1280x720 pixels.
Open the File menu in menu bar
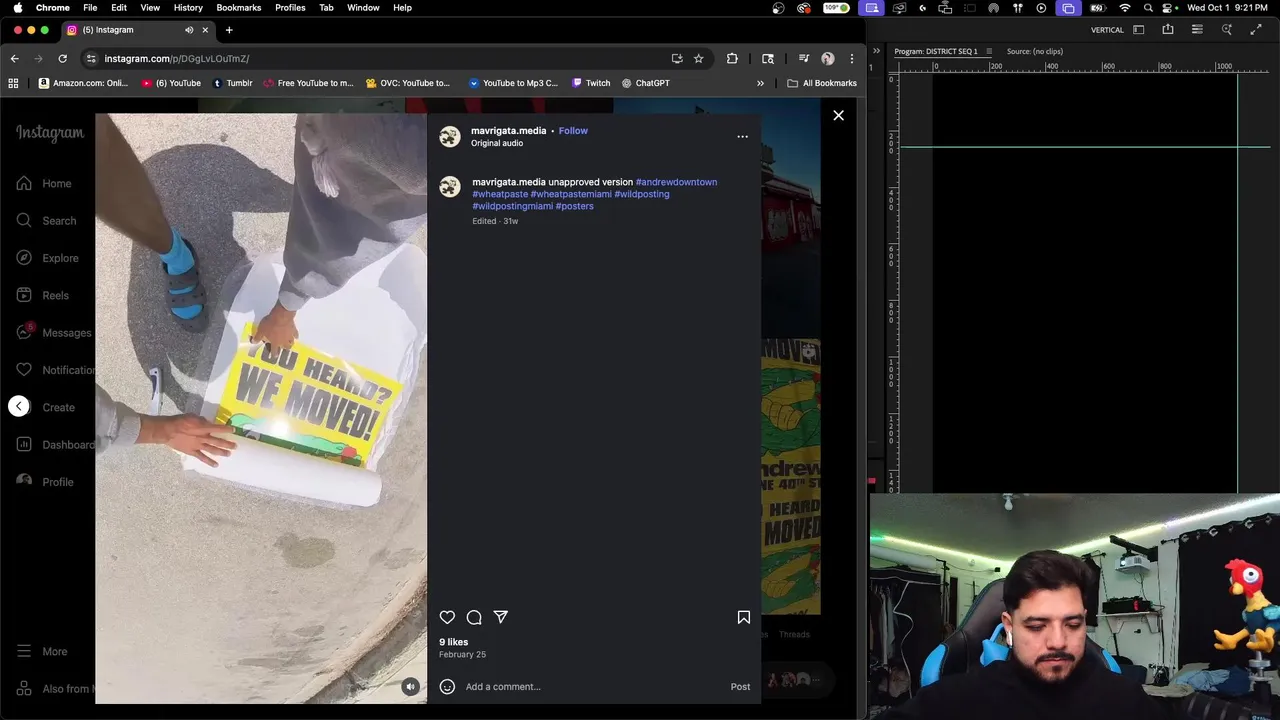[x=90, y=7]
